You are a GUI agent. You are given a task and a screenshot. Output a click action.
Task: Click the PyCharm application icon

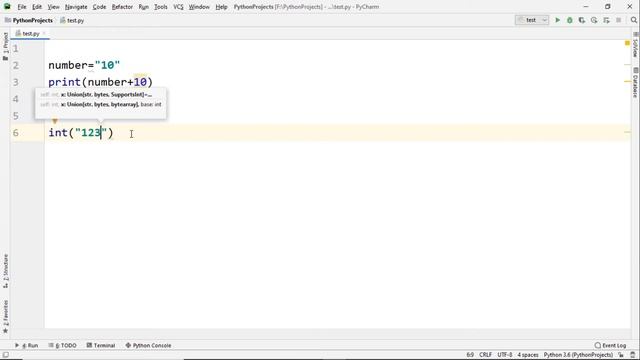[7, 7]
